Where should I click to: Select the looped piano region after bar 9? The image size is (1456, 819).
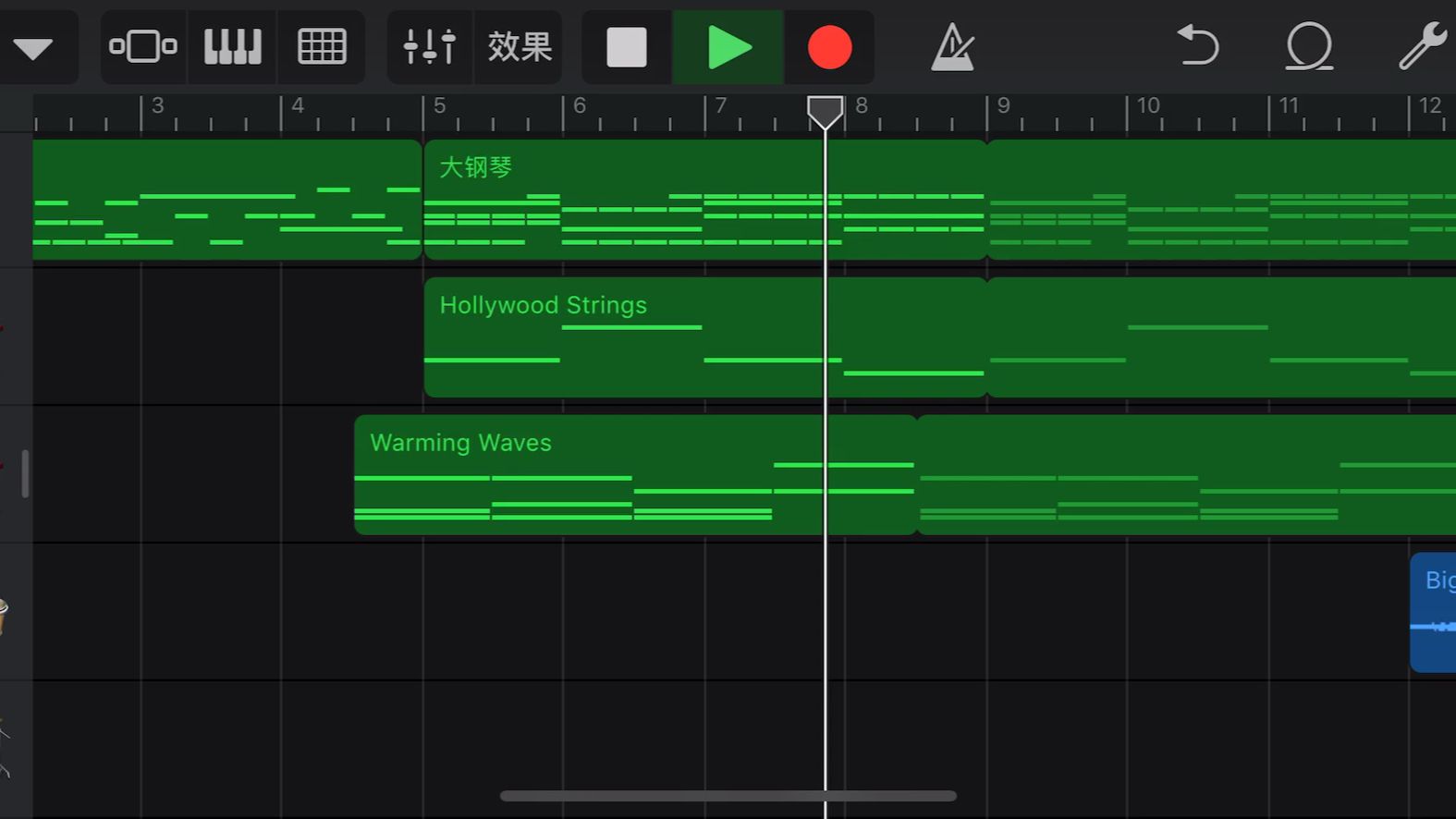pos(1221,200)
